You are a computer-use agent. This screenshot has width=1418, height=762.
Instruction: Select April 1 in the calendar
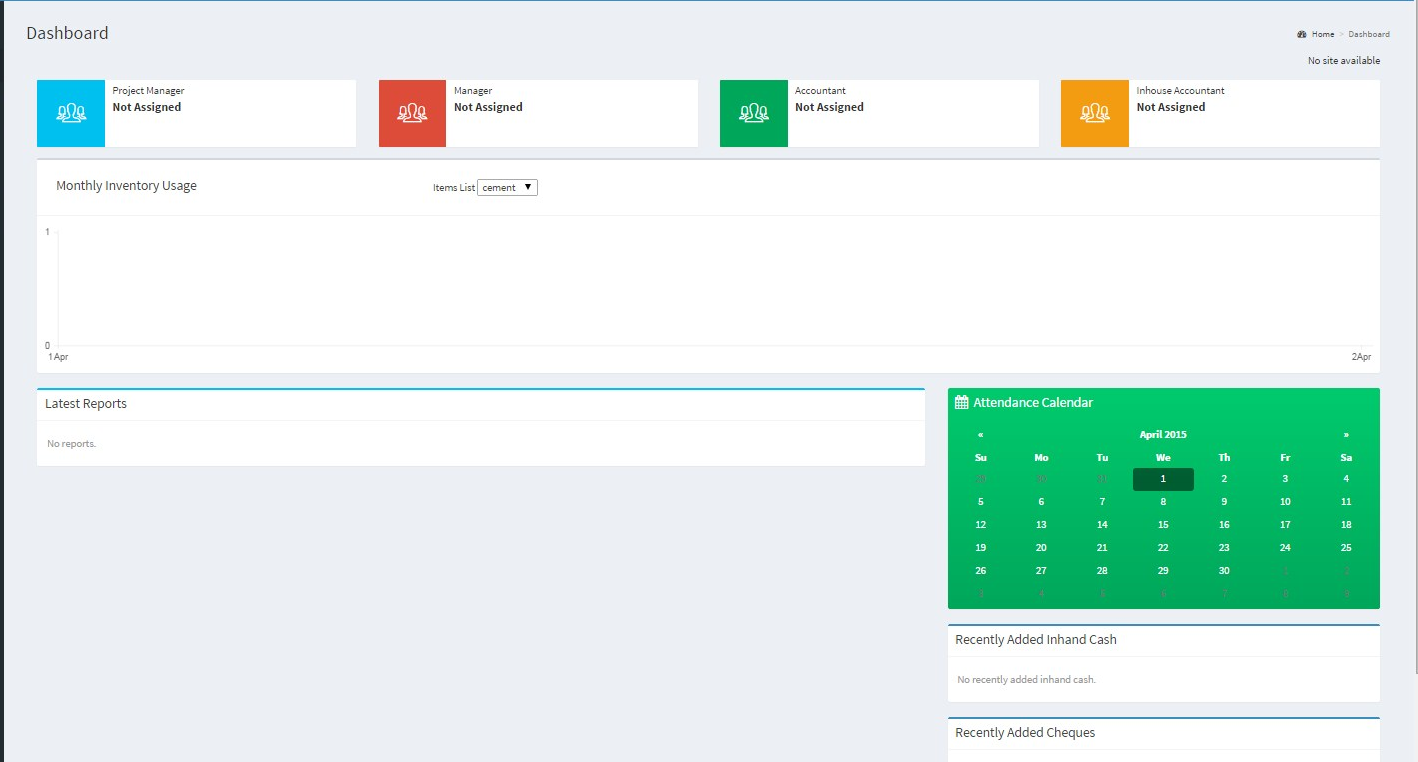tap(1163, 479)
